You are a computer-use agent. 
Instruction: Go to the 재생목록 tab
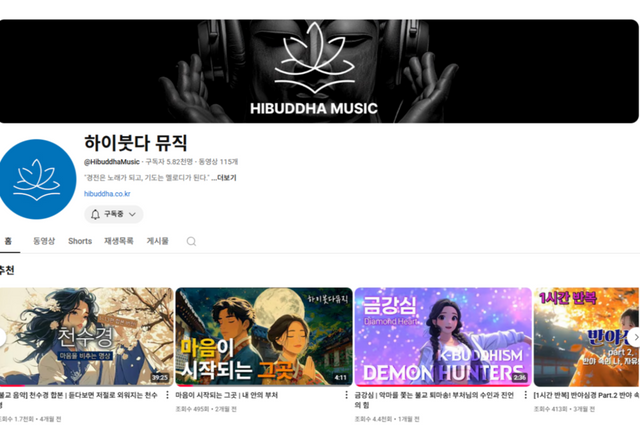[118, 241]
